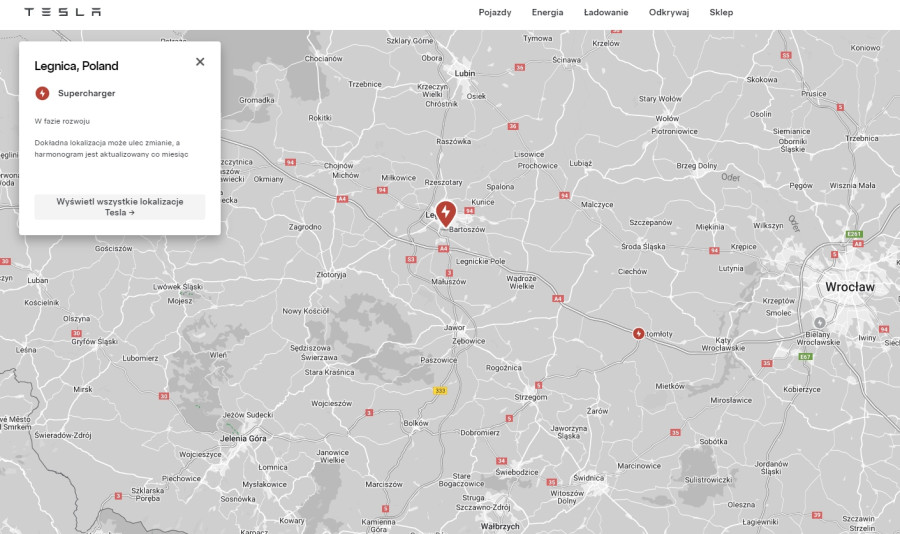Viewport: 900px width, 534px height.
Task: Click the Jawor town label
Action: [x=454, y=327]
